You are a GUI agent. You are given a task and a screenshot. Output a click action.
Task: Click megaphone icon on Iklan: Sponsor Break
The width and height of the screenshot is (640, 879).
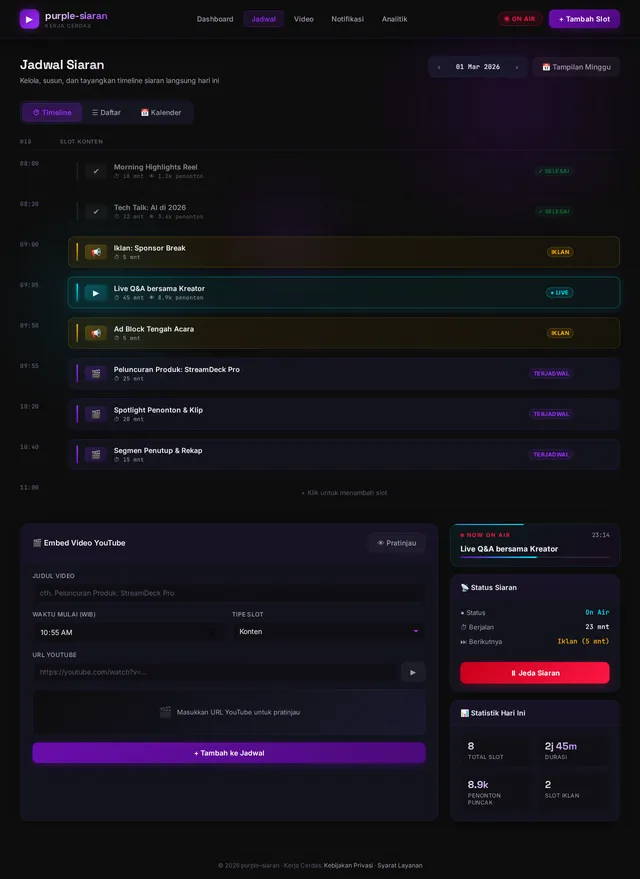[x=96, y=252]
